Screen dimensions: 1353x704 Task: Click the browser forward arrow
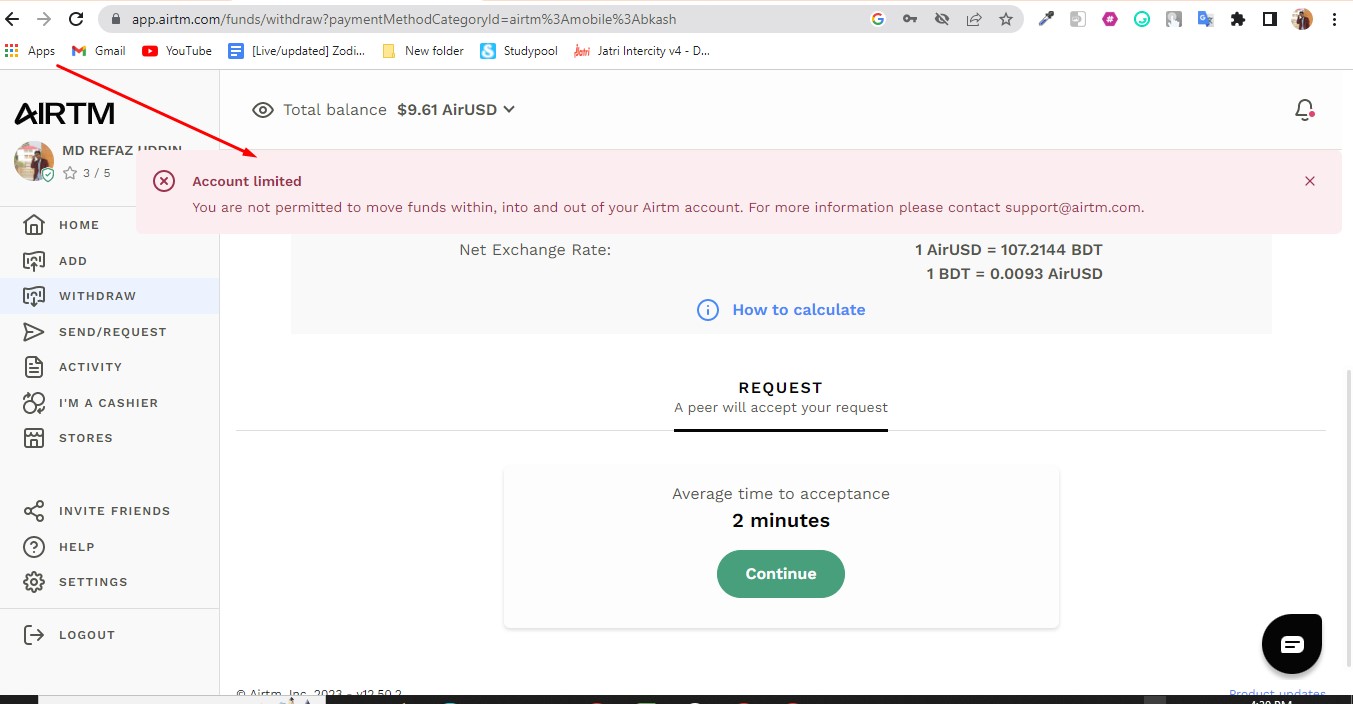[44, 19]
